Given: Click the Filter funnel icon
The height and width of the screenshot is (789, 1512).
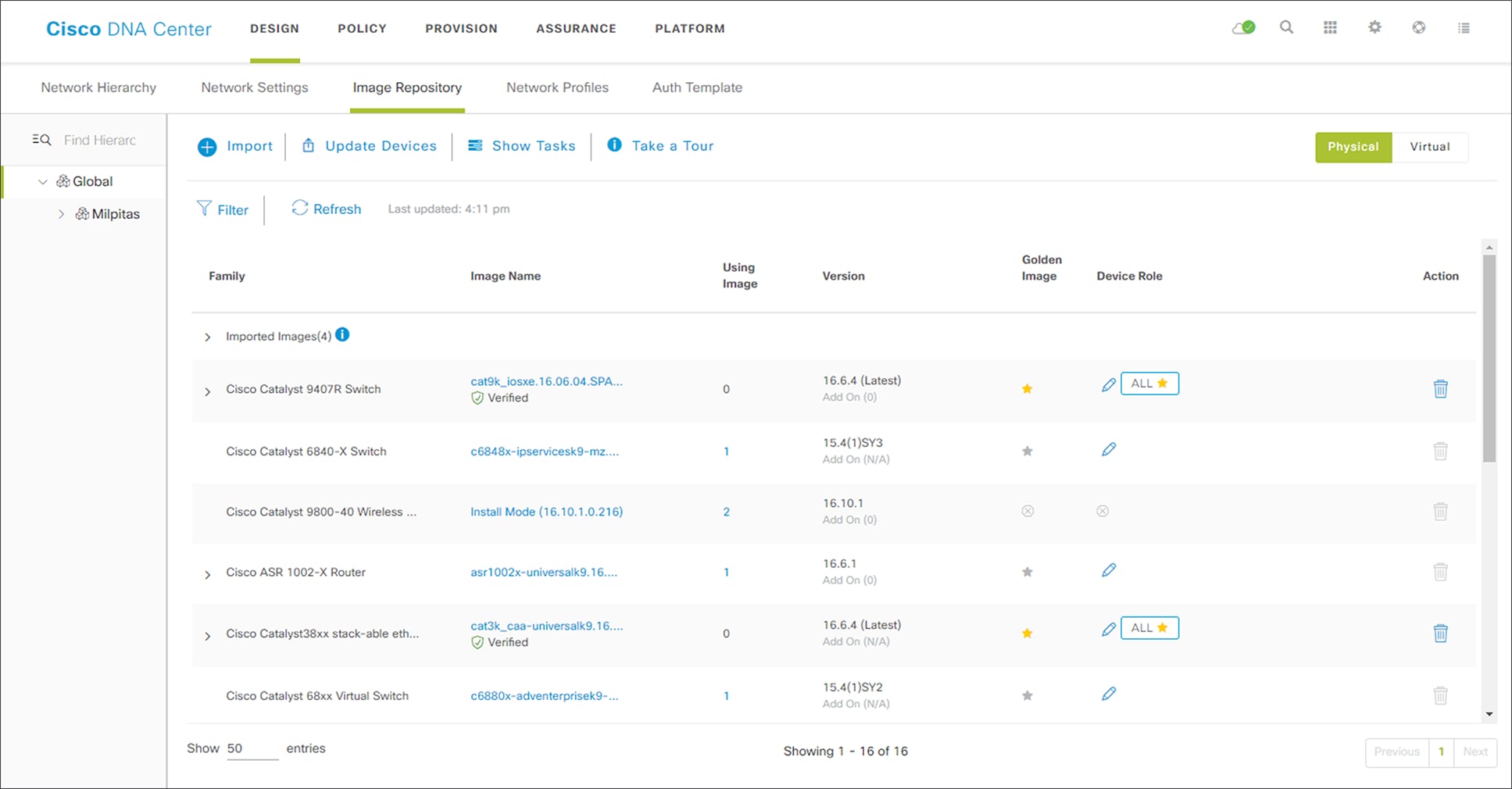Looking at the screenshot, I should pos(204,208).
